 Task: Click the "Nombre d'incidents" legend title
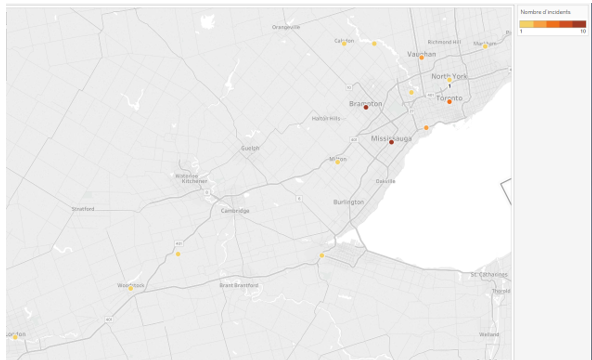(546, 12)
